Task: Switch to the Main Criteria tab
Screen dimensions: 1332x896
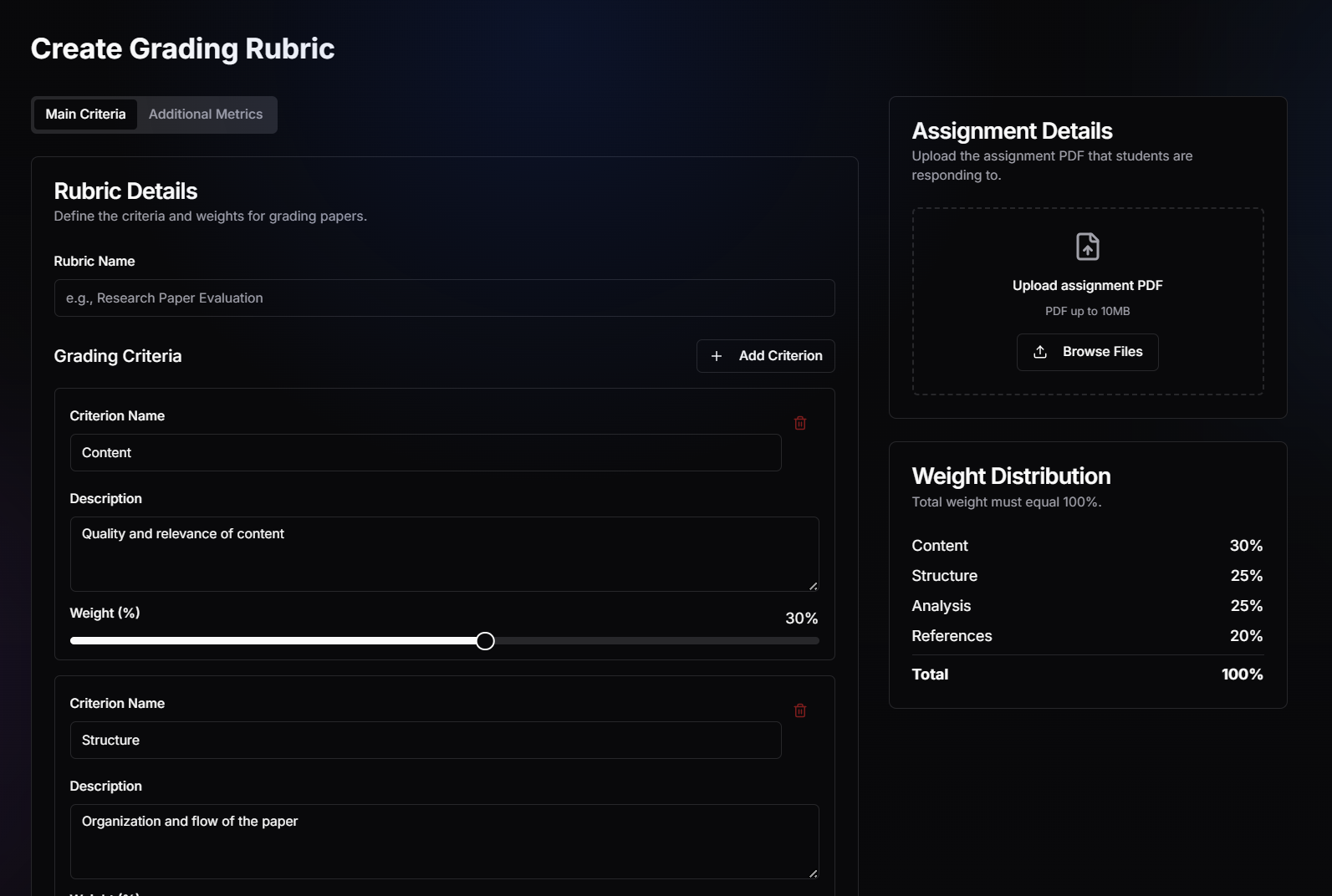Action: (85, 115)
